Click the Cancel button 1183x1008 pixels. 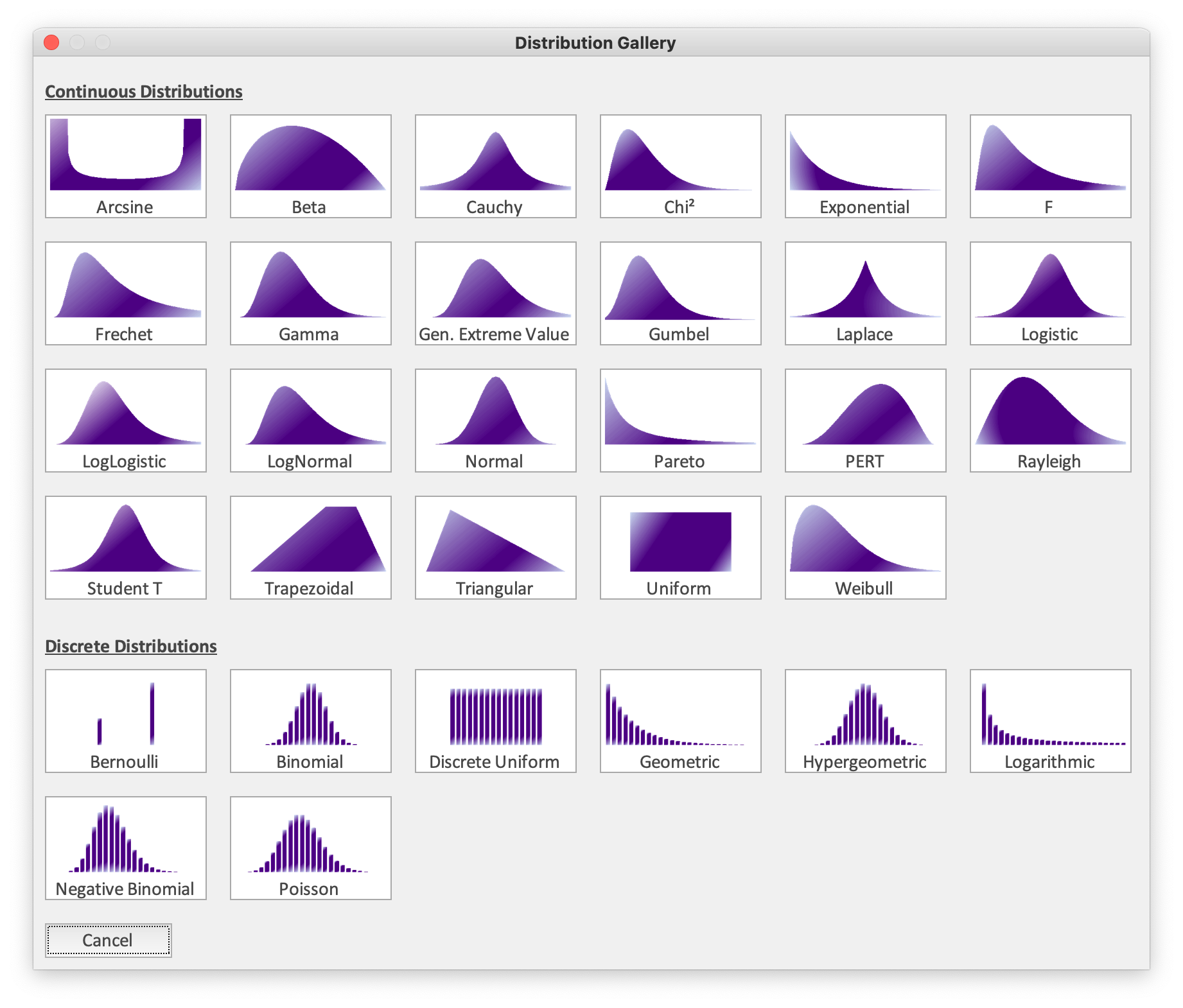click(107, 940)
